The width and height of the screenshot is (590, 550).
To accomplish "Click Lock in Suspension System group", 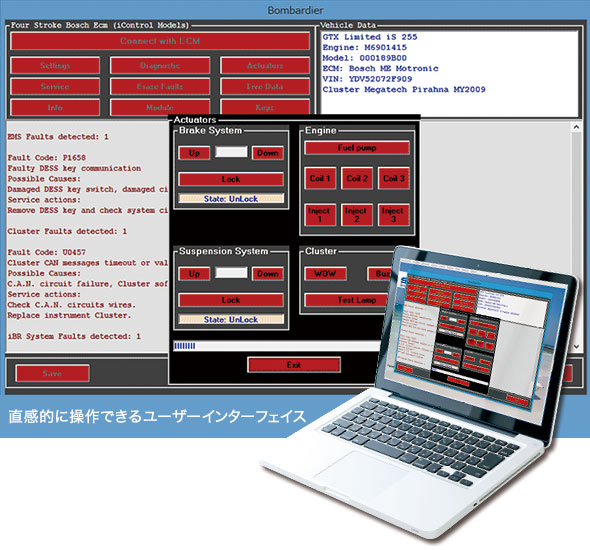I will click(231, 300).
